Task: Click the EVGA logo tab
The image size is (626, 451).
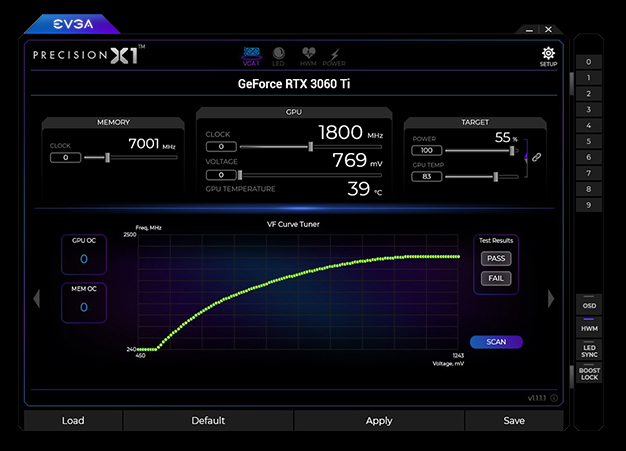Action: (x=73, y=24)
